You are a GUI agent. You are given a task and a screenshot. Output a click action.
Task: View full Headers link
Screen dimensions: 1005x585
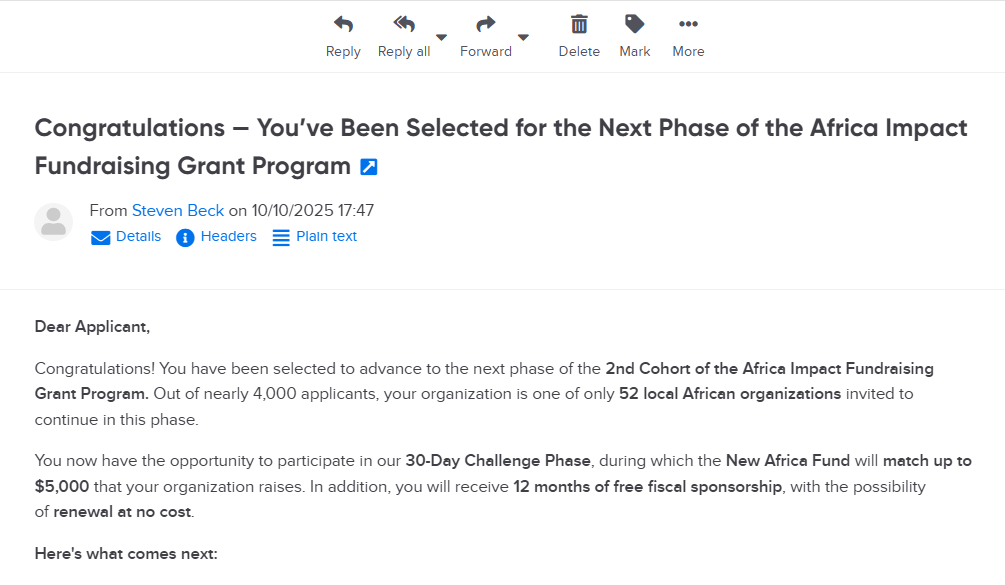click(x=228, y=236)
